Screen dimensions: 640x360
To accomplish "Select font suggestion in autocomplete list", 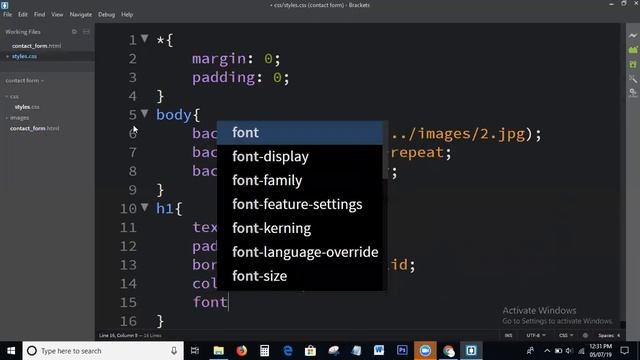I will pos(300,133).
